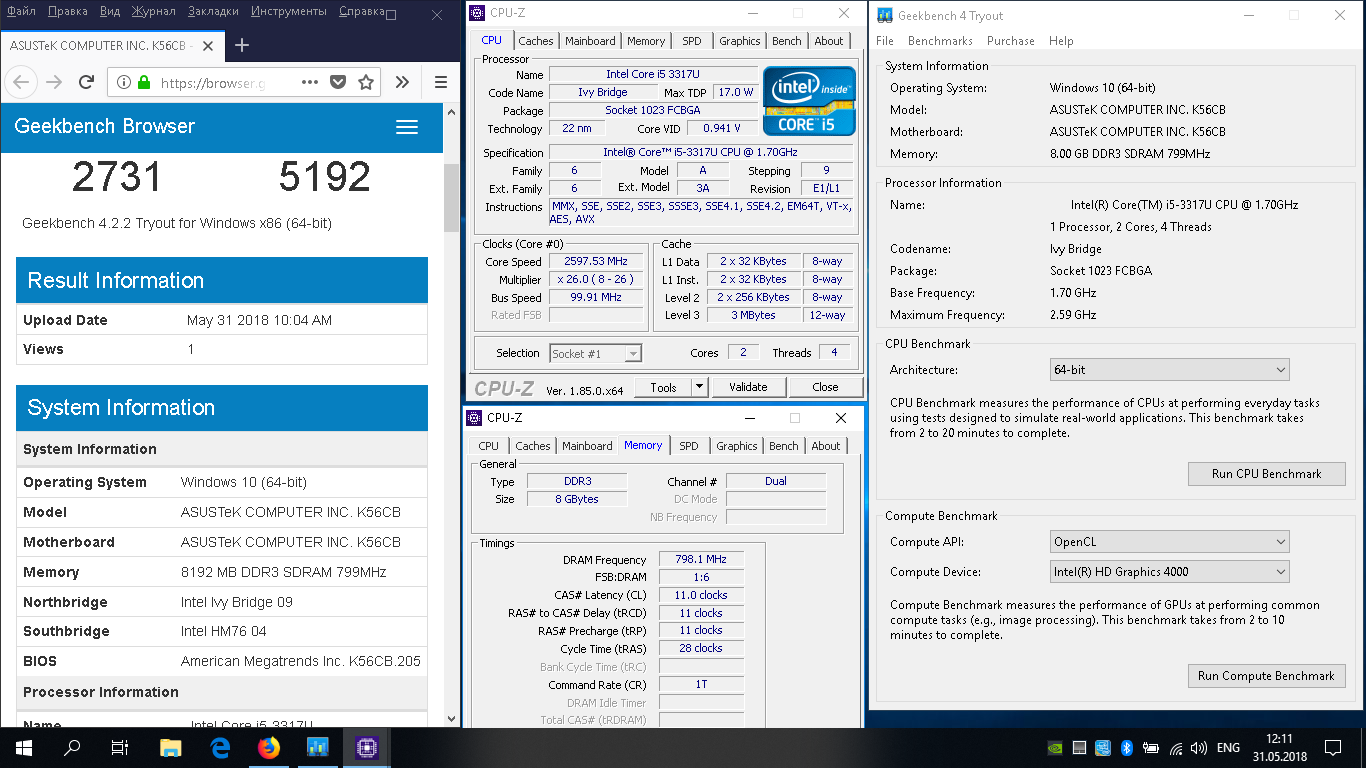Save page to Pocket

[x=338, y=83]
